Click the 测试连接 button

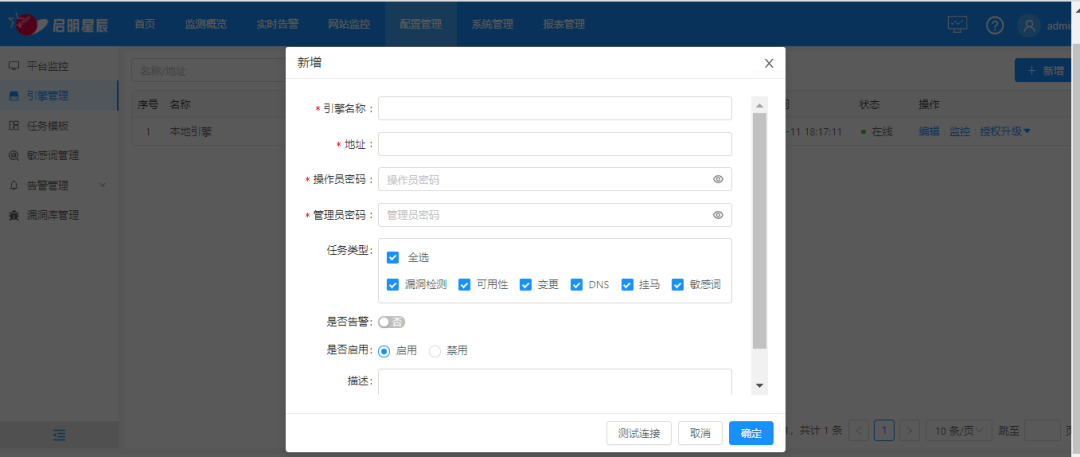[638, 433]
